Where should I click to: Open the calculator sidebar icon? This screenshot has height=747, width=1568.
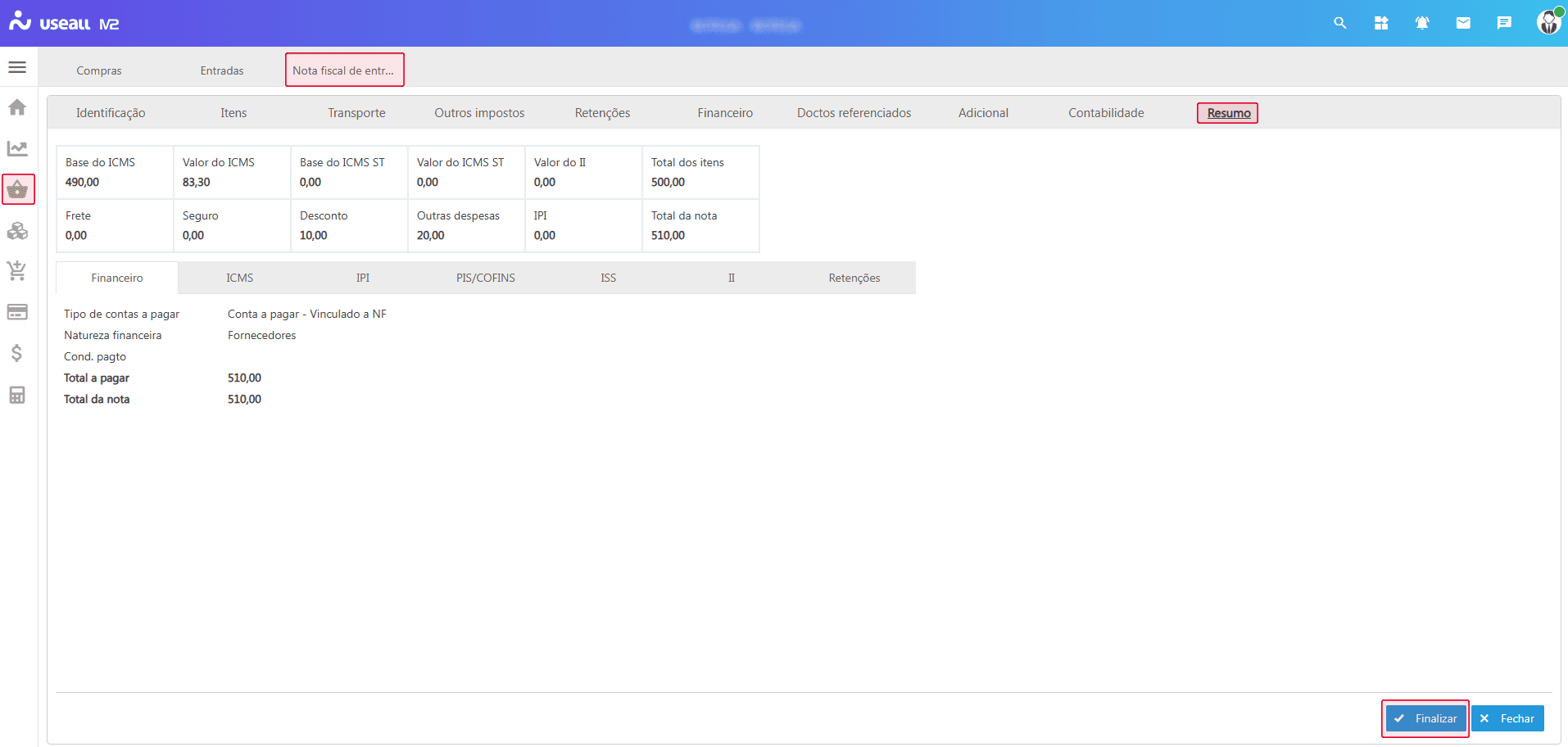click(x=17, y=395)
